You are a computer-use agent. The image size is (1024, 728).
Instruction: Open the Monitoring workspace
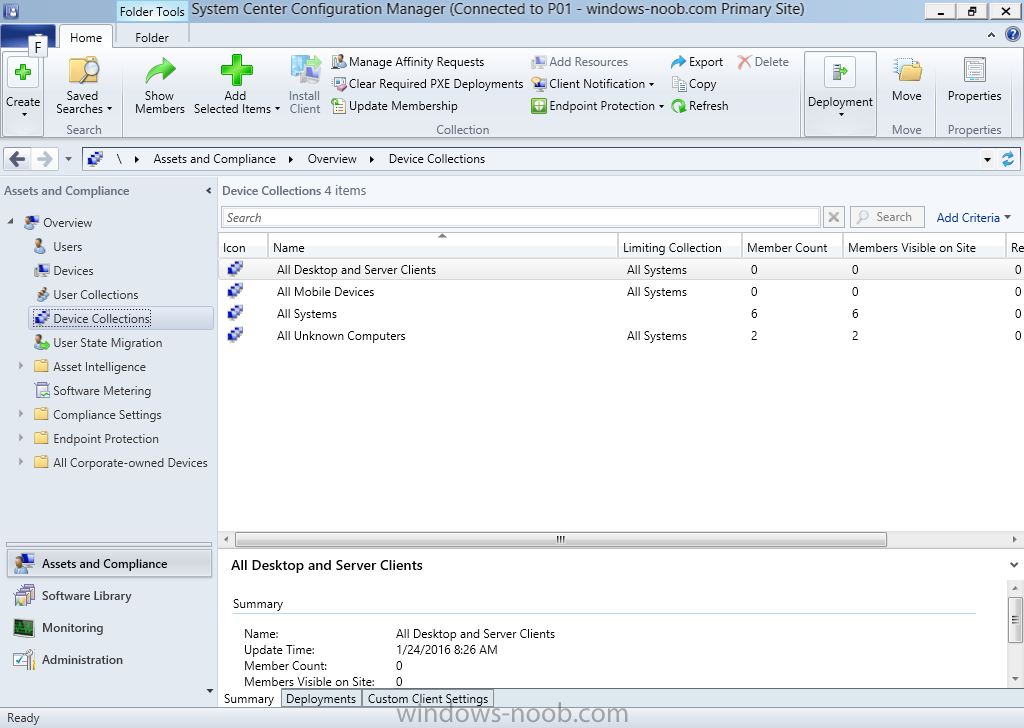click(x=109, y=628)
